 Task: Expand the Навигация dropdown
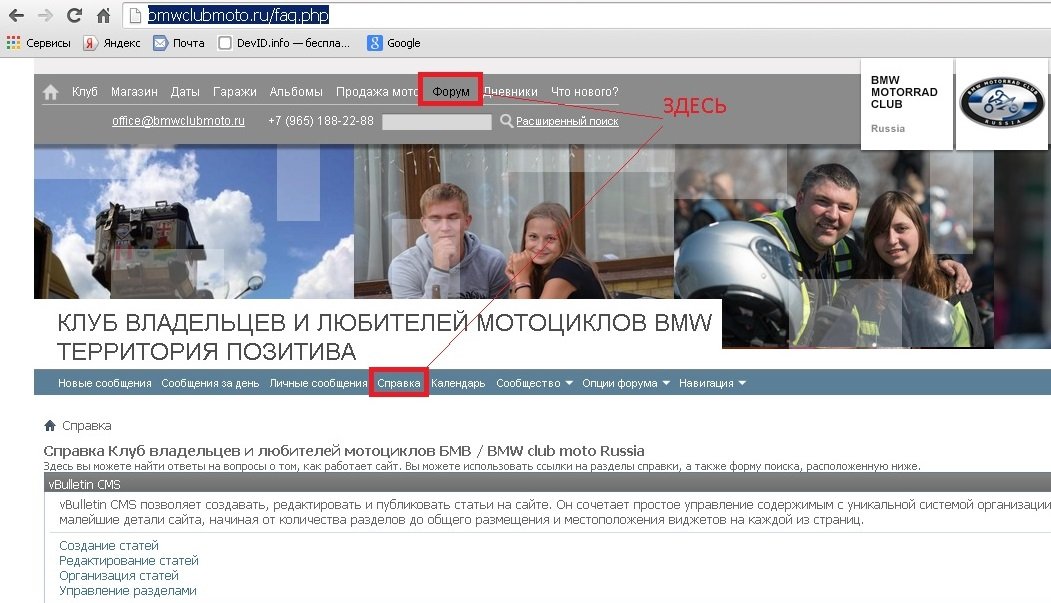(712, 383)
